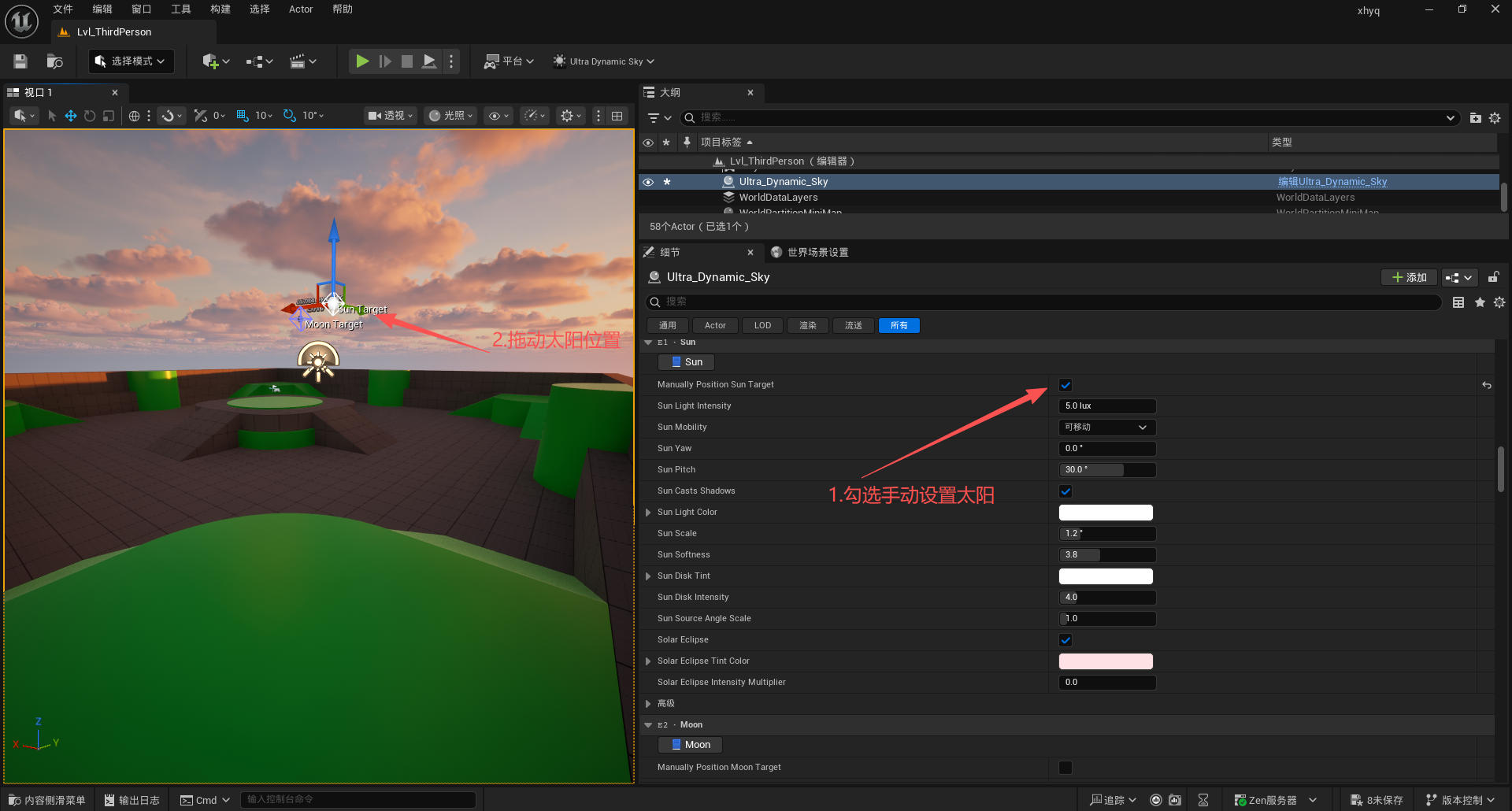The image size is (1512, 811).
Task: Switch to the 世界场景设置 tab
Action: pyautogui.click(x=810, y=252)
